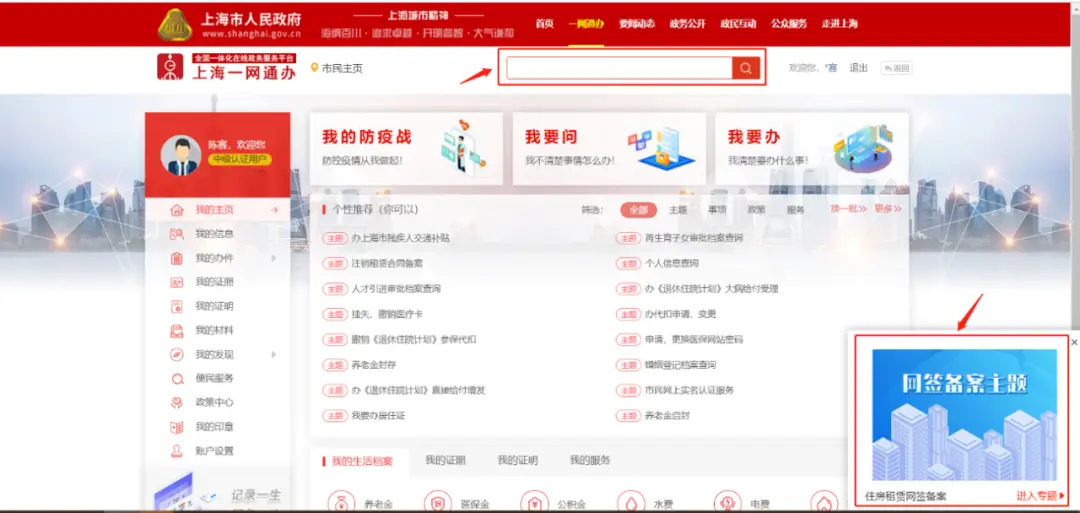Click the arrow next to 我的主页
This screenshot has width=1080, height=513.
[274, 210]
